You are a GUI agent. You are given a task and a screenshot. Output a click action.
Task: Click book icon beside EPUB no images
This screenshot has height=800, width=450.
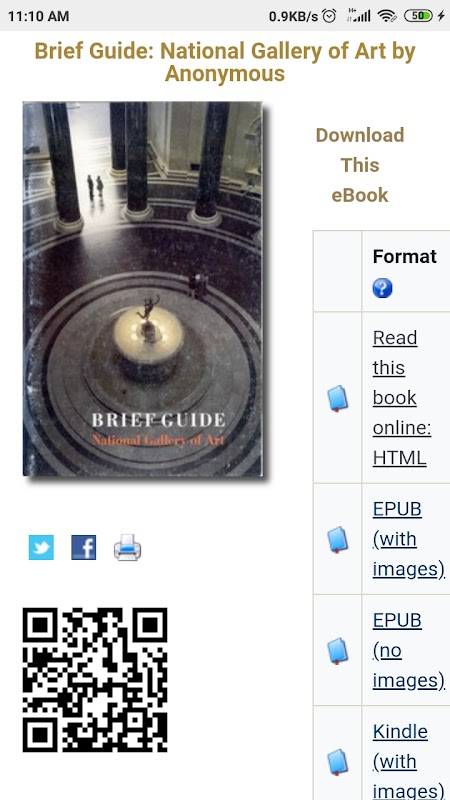[x=337, y=651]
